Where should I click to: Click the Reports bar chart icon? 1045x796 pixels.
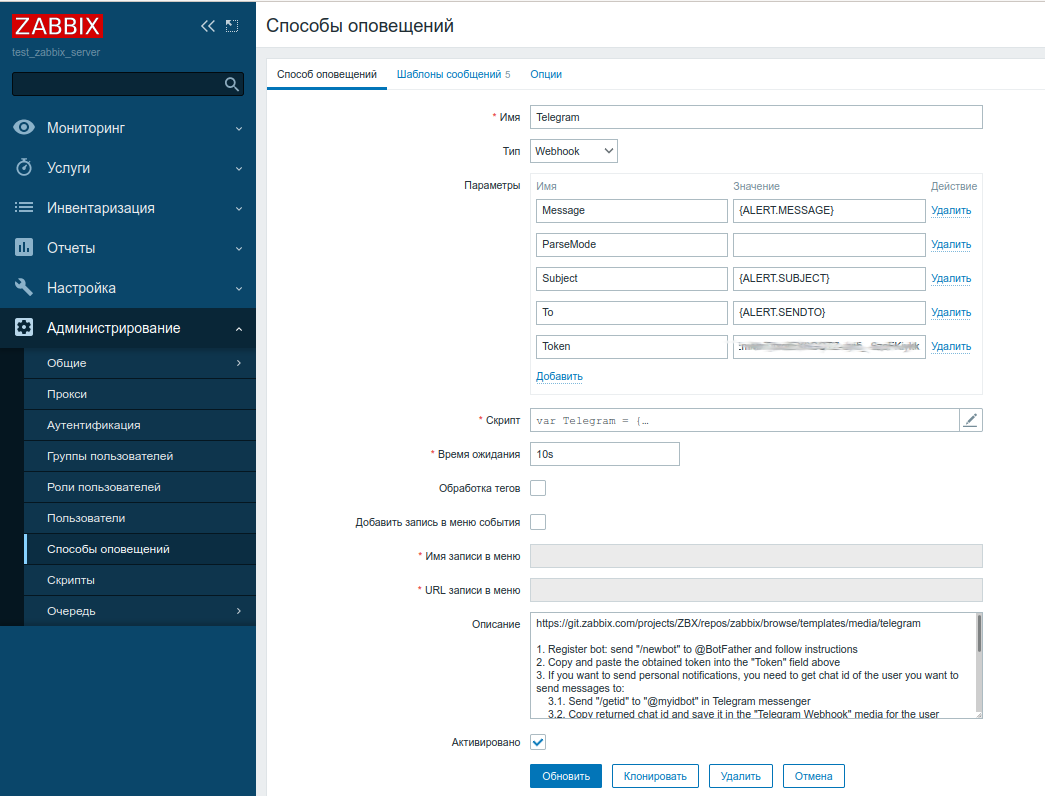tap(24, 247)
